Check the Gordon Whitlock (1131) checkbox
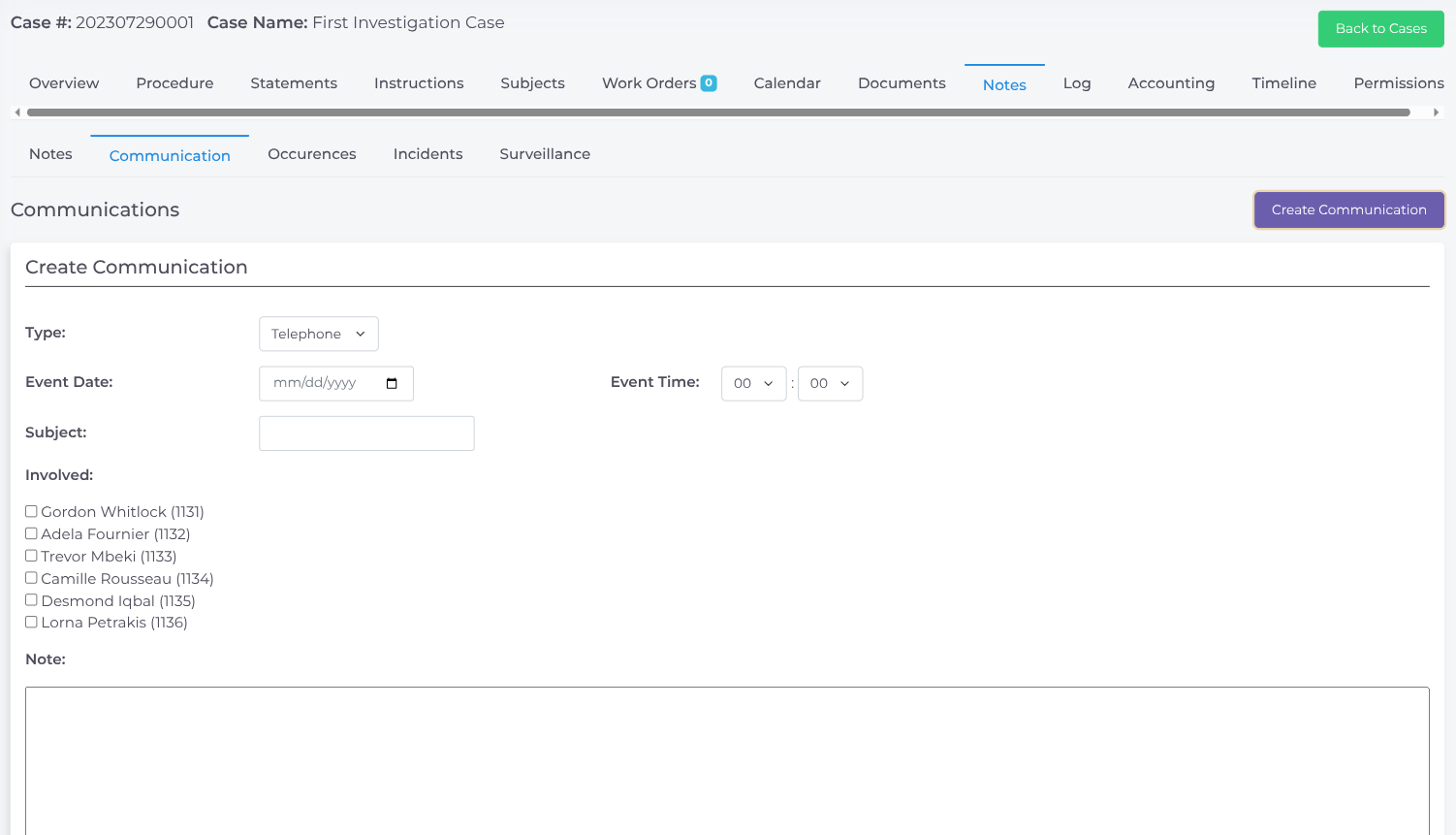Screen dimensions: 1456x835 pos(31,511)
